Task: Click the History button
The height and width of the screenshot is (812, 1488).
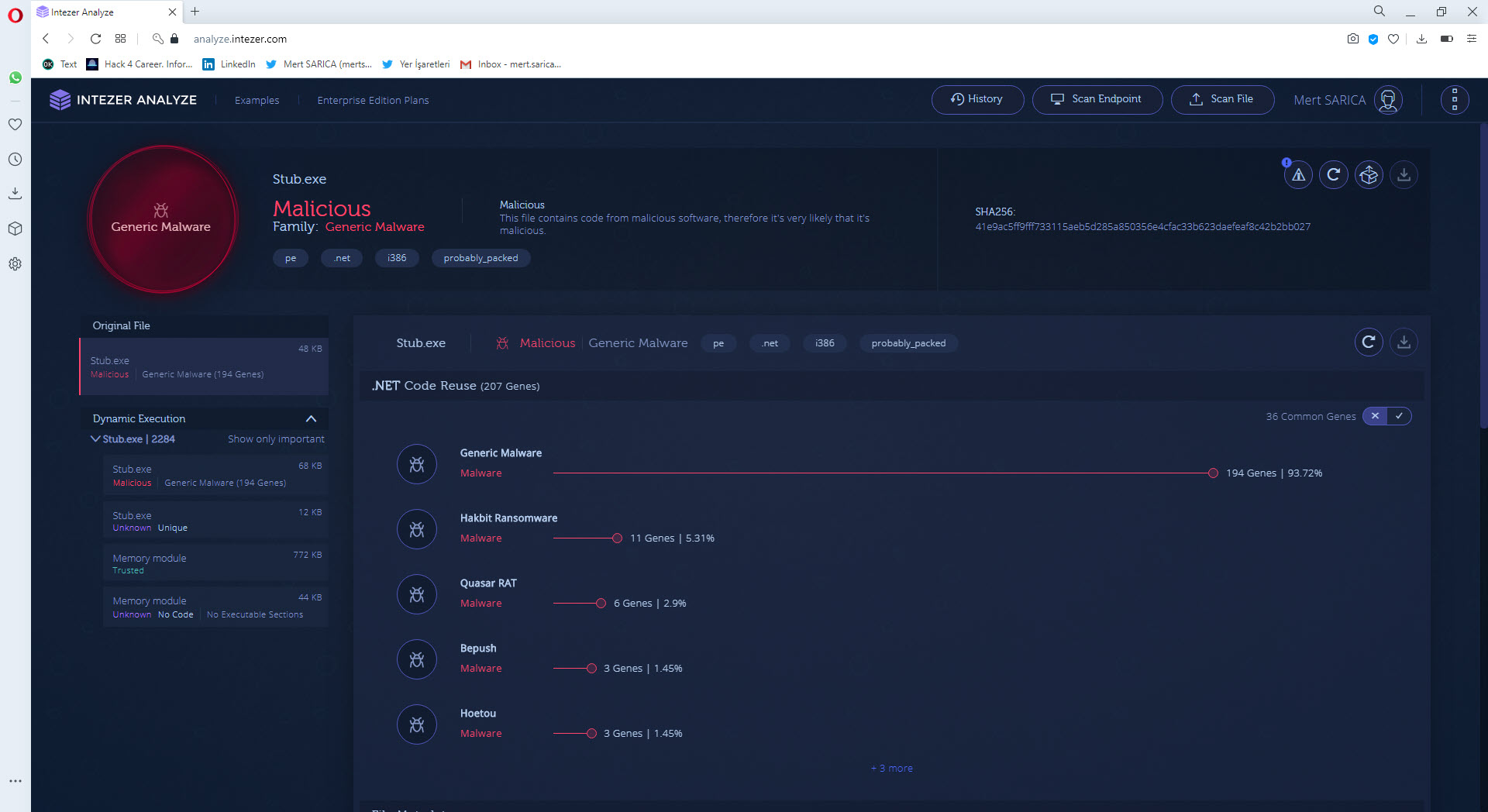Action: tap(977, 99)
